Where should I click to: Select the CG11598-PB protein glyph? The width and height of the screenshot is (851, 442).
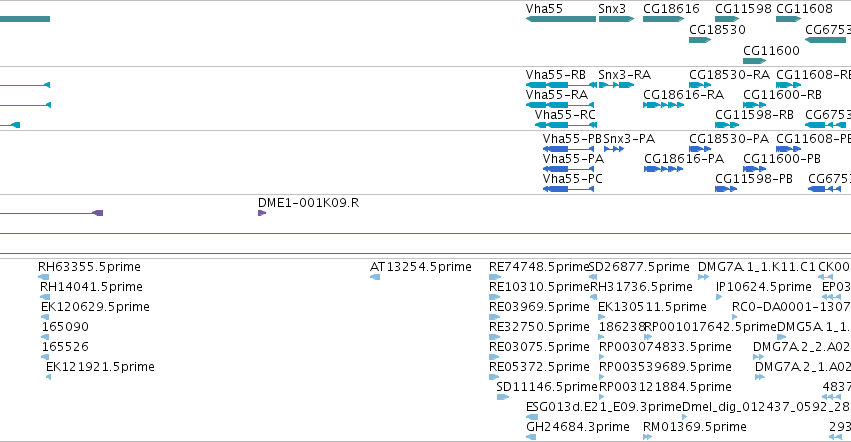726,189
